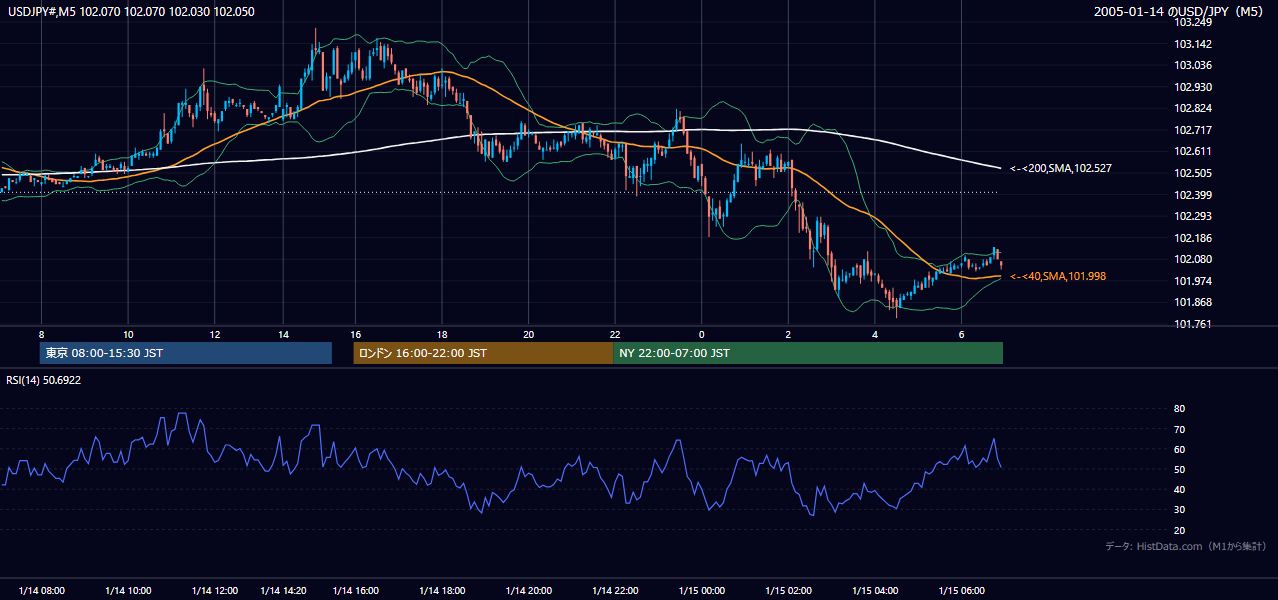The height and width of the screenshot is (600, 1278).
Task: Click the RSI 80 level label
Action: [x=1179, y=409]
